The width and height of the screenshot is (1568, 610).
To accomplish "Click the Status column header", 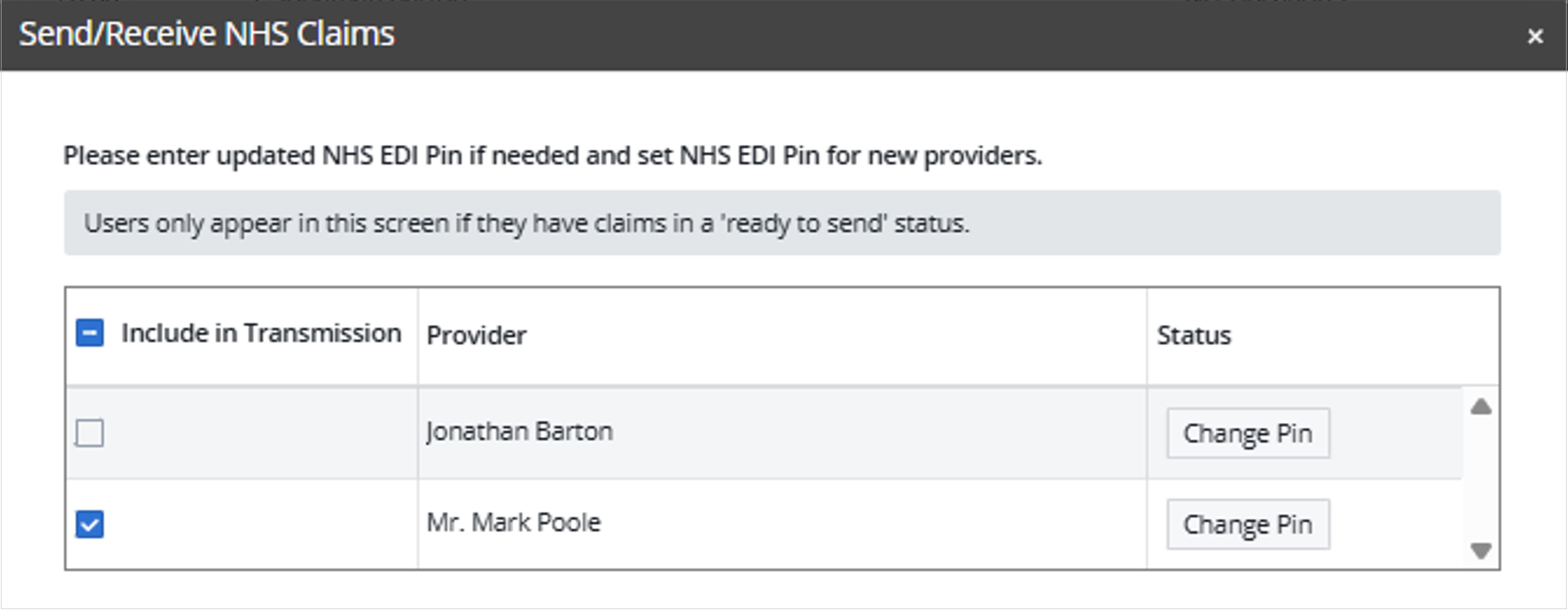I will (x=1193, y=336).
